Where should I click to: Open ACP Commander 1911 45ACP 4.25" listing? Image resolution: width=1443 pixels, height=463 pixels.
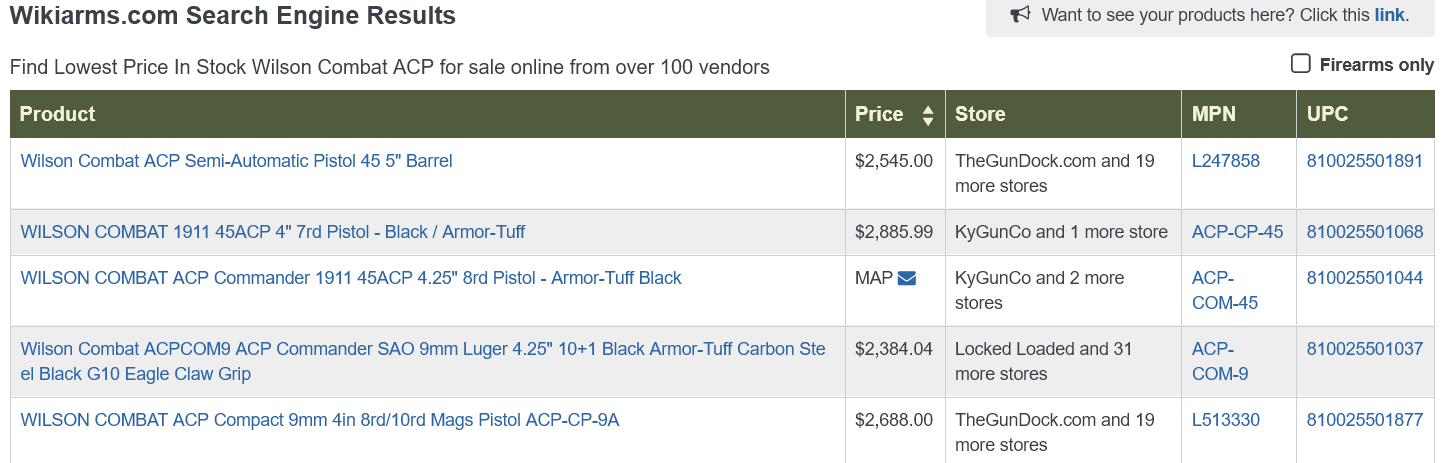click(x=350, y=278)
